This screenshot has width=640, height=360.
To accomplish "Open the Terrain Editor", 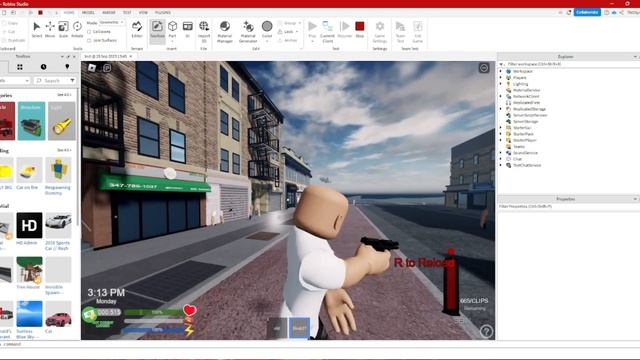I will pos(137,29).
